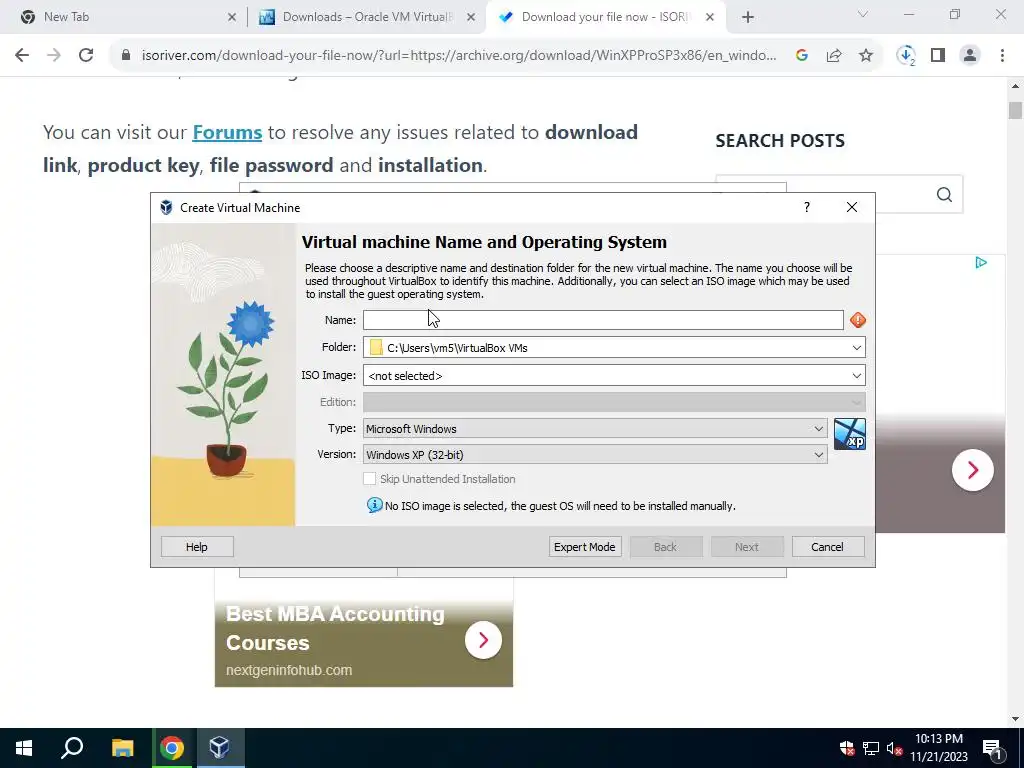
Task: Click the share page icon
Action: tap(834, 56)
